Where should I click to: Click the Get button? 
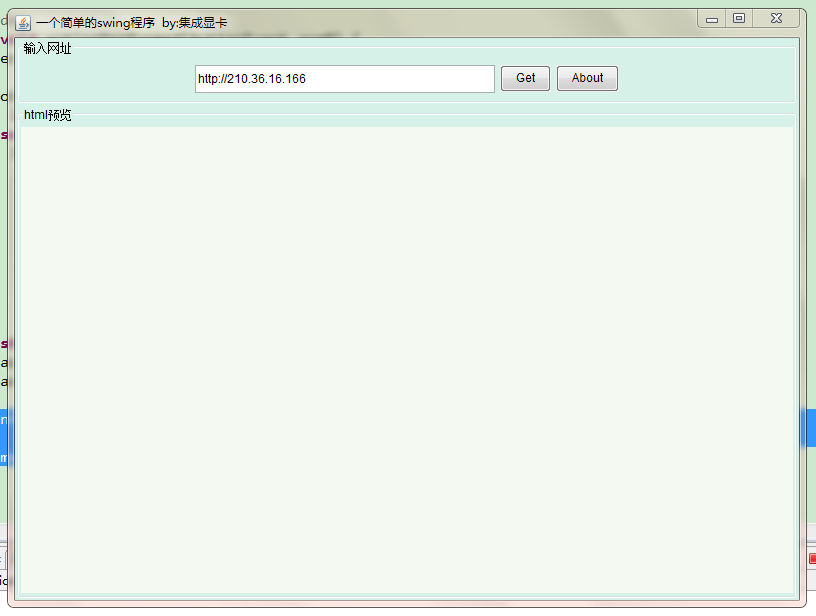click(525, 79)
